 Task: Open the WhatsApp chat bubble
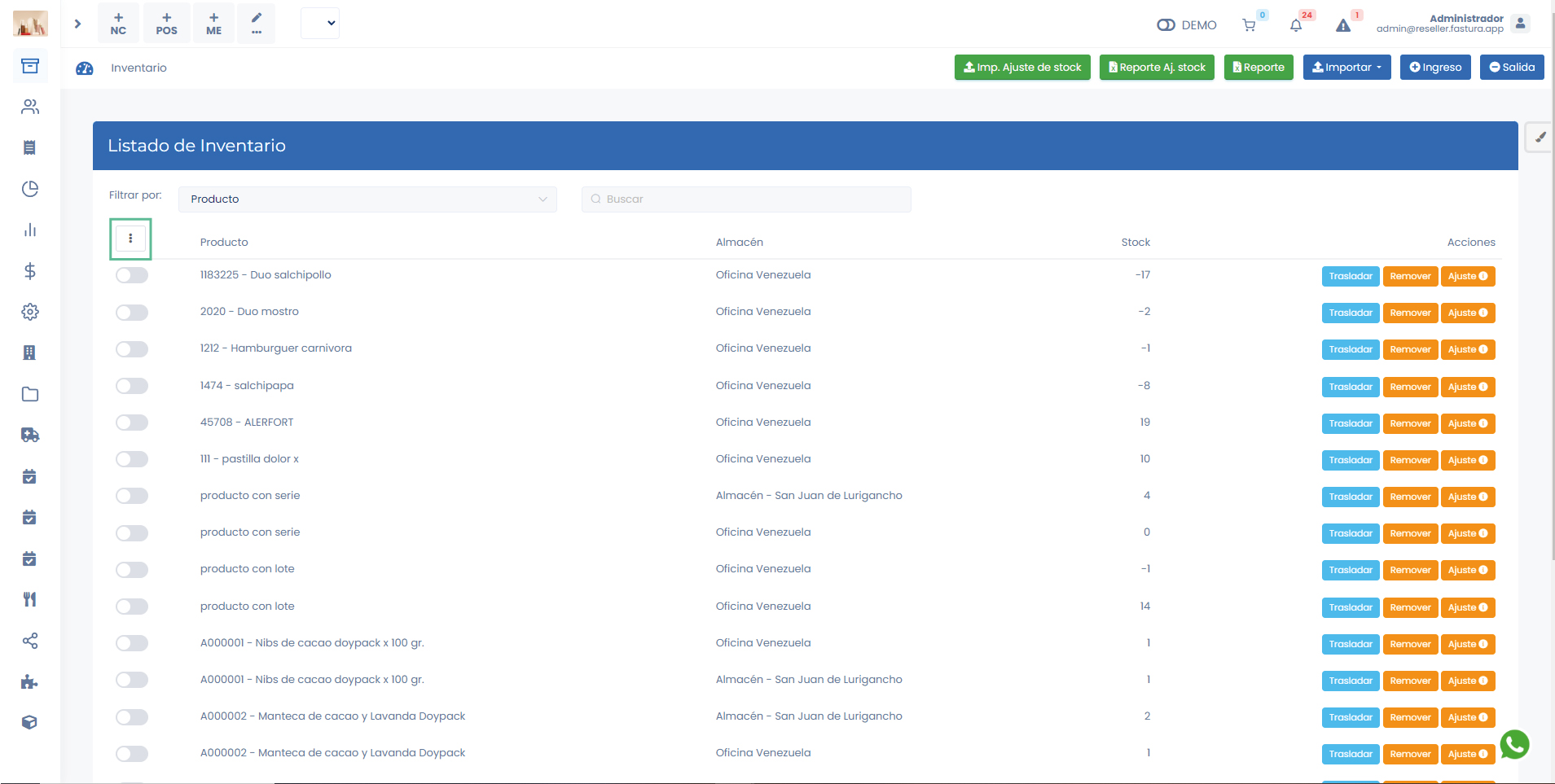[1514, 744]
